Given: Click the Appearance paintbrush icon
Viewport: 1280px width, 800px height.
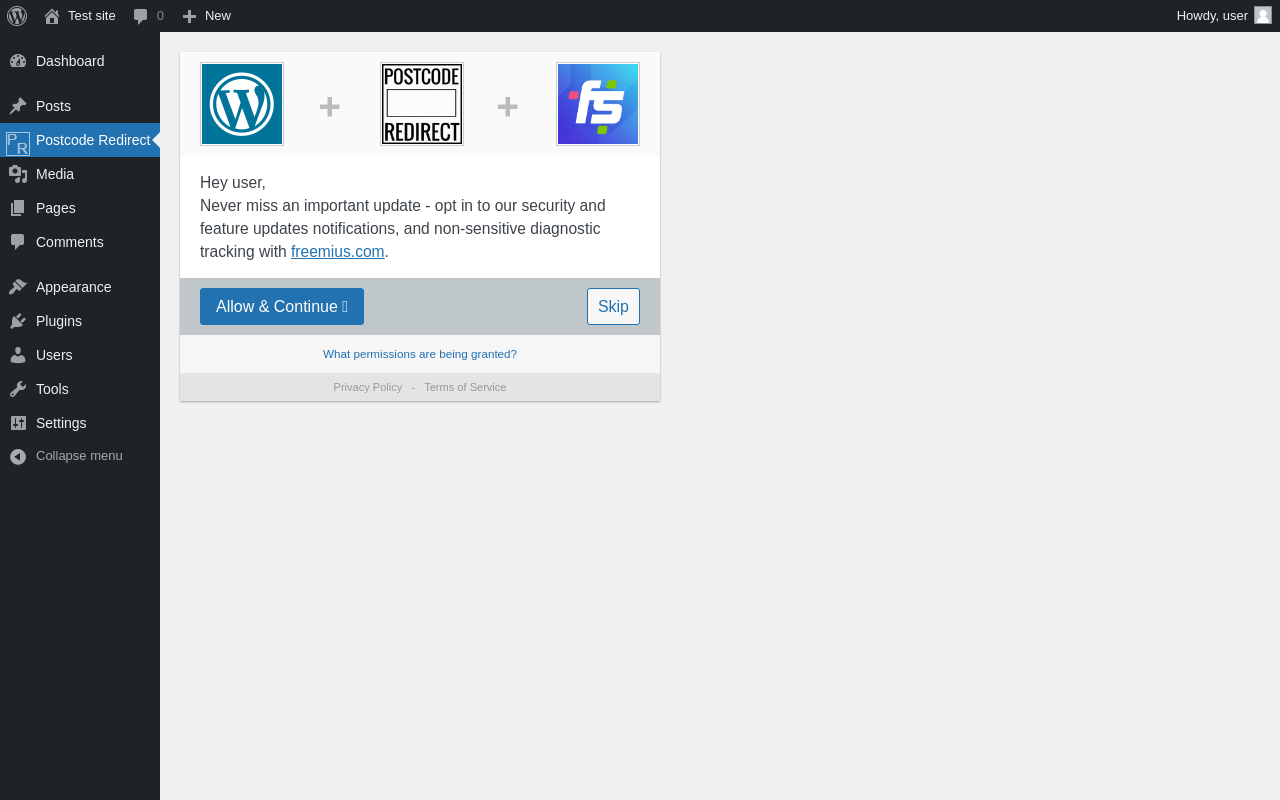Looking at the screenshot, I should pyautogui.click(x=18, y=287).
